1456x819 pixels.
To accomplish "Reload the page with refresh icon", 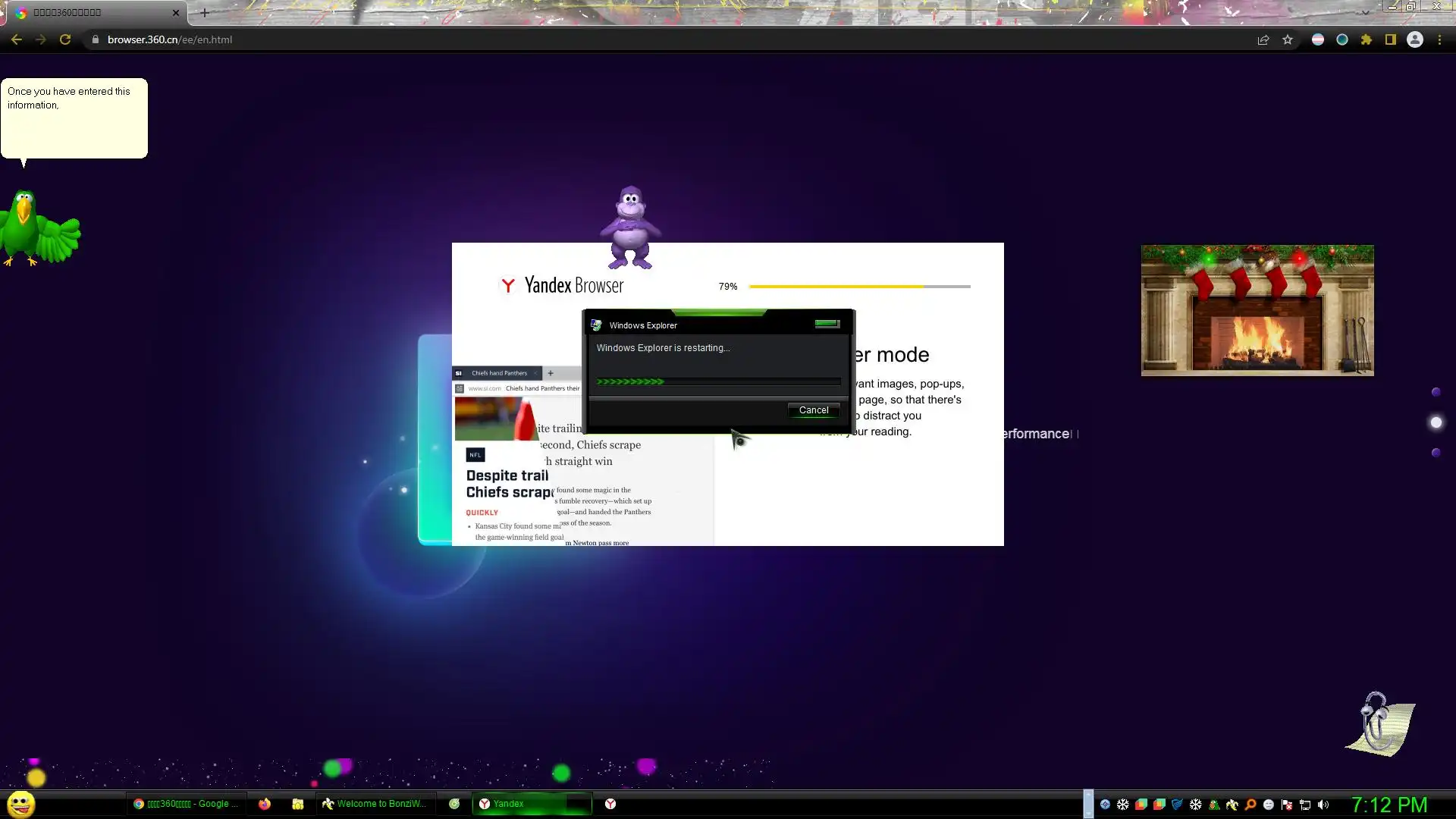I will [65, 40].
